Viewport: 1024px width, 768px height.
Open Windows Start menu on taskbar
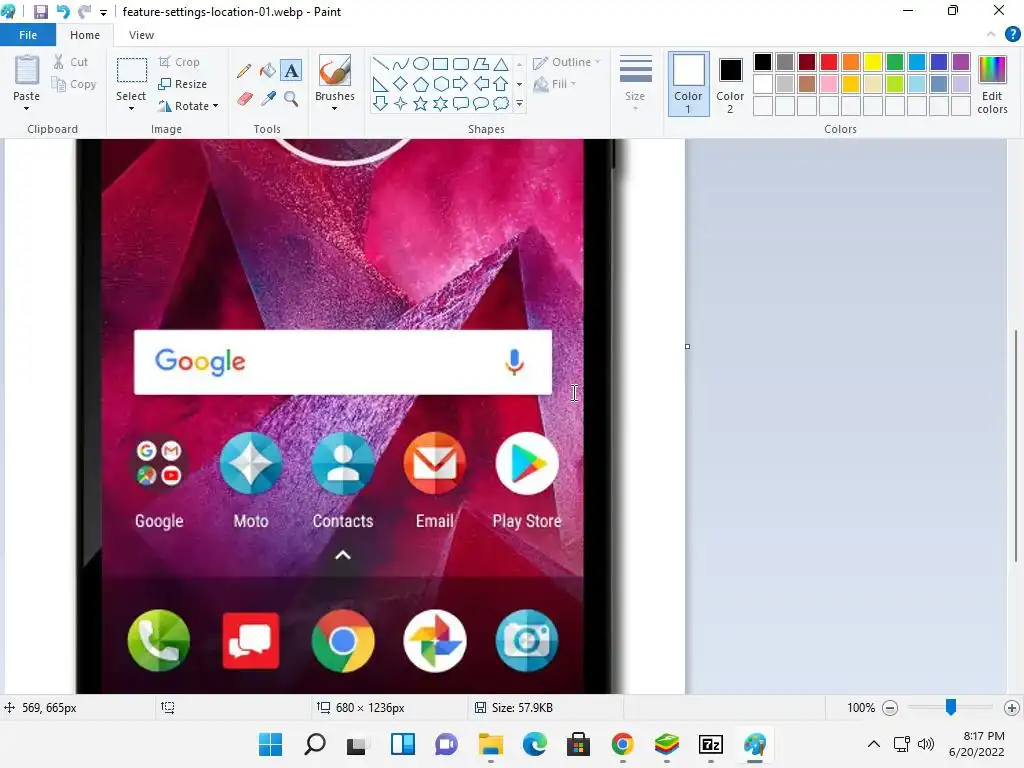coord(270,744)
